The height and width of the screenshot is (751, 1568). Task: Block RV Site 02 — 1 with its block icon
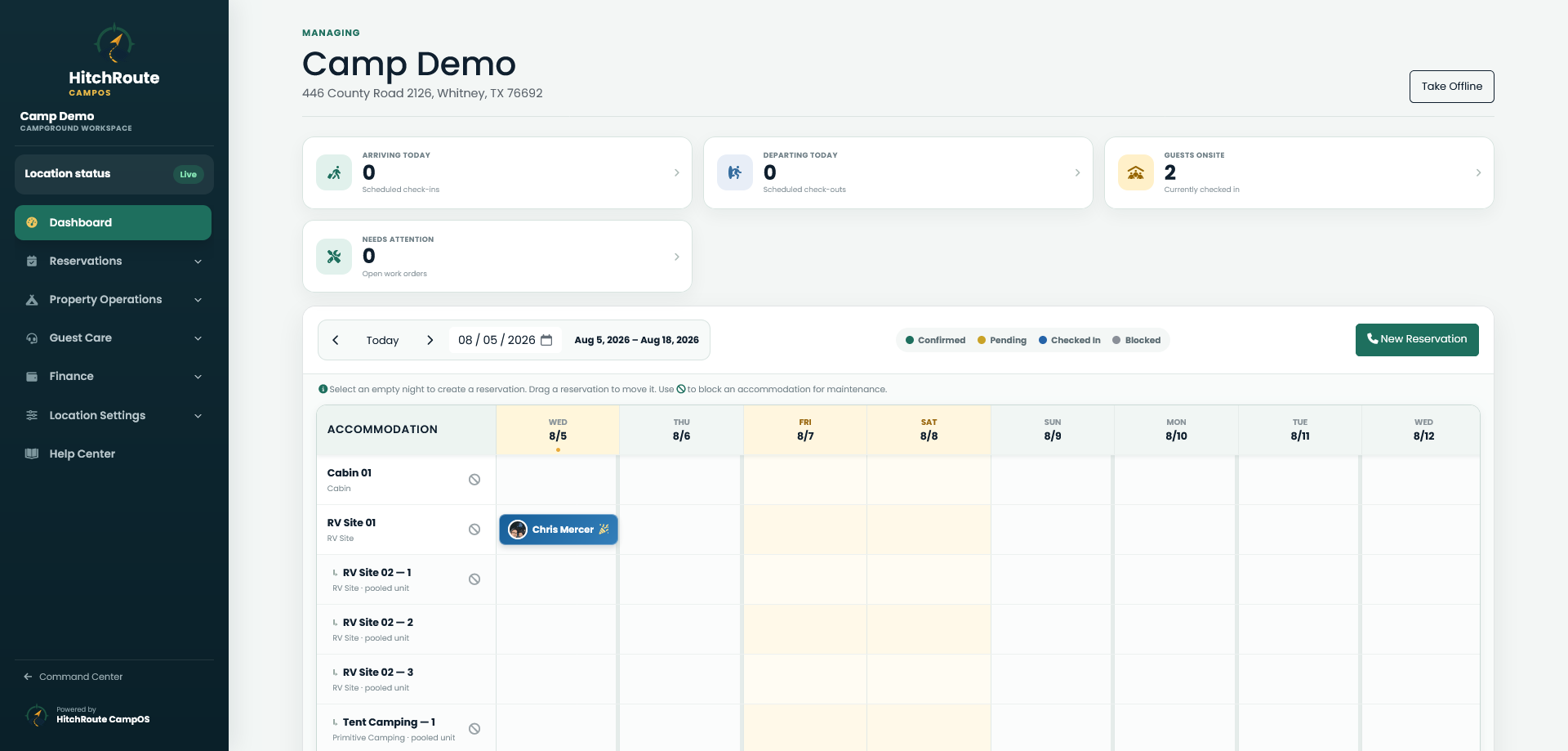click(x=474, y=579)
